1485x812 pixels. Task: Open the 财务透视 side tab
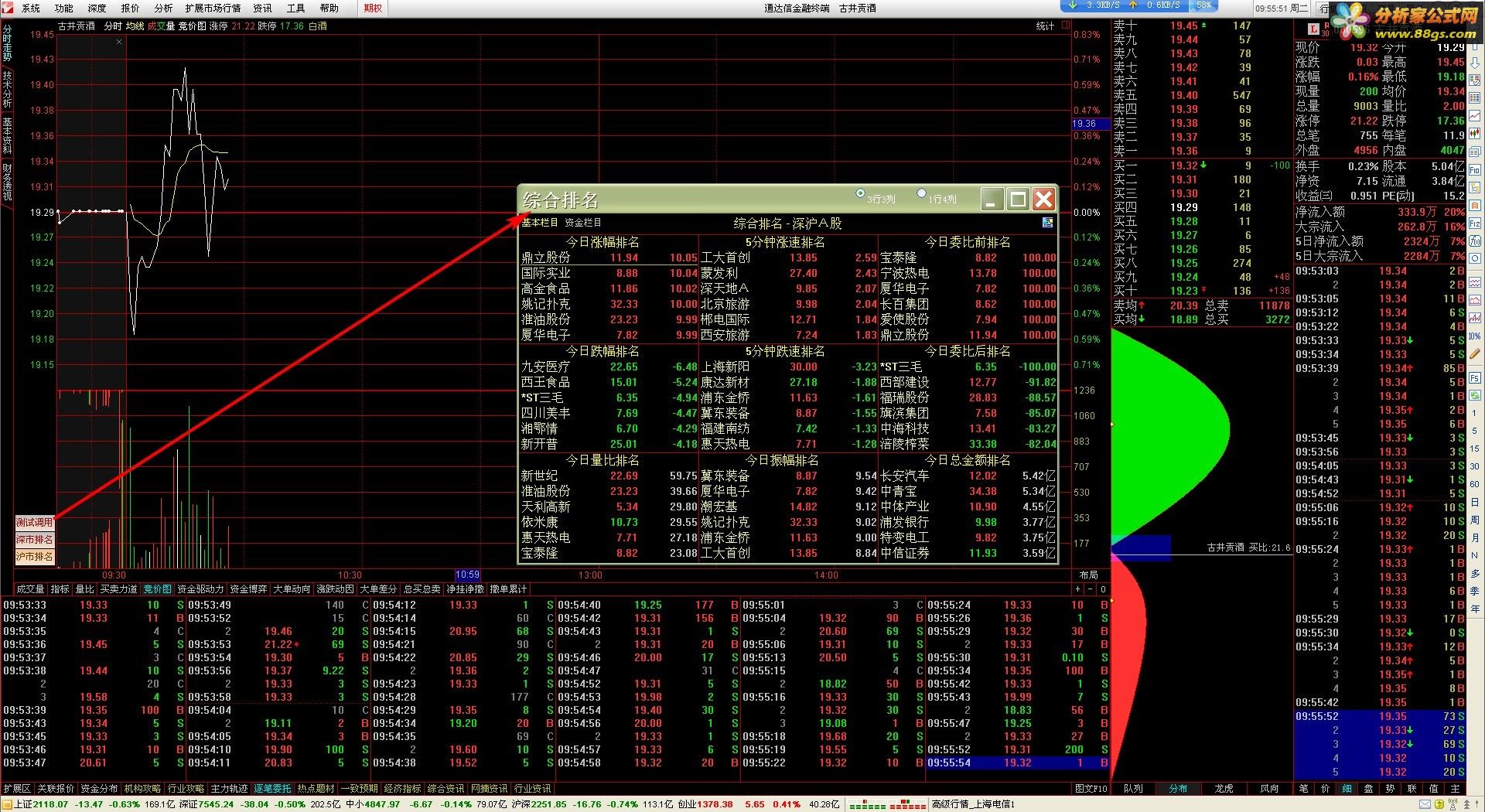pyautogui.click(x=7, y=182)
